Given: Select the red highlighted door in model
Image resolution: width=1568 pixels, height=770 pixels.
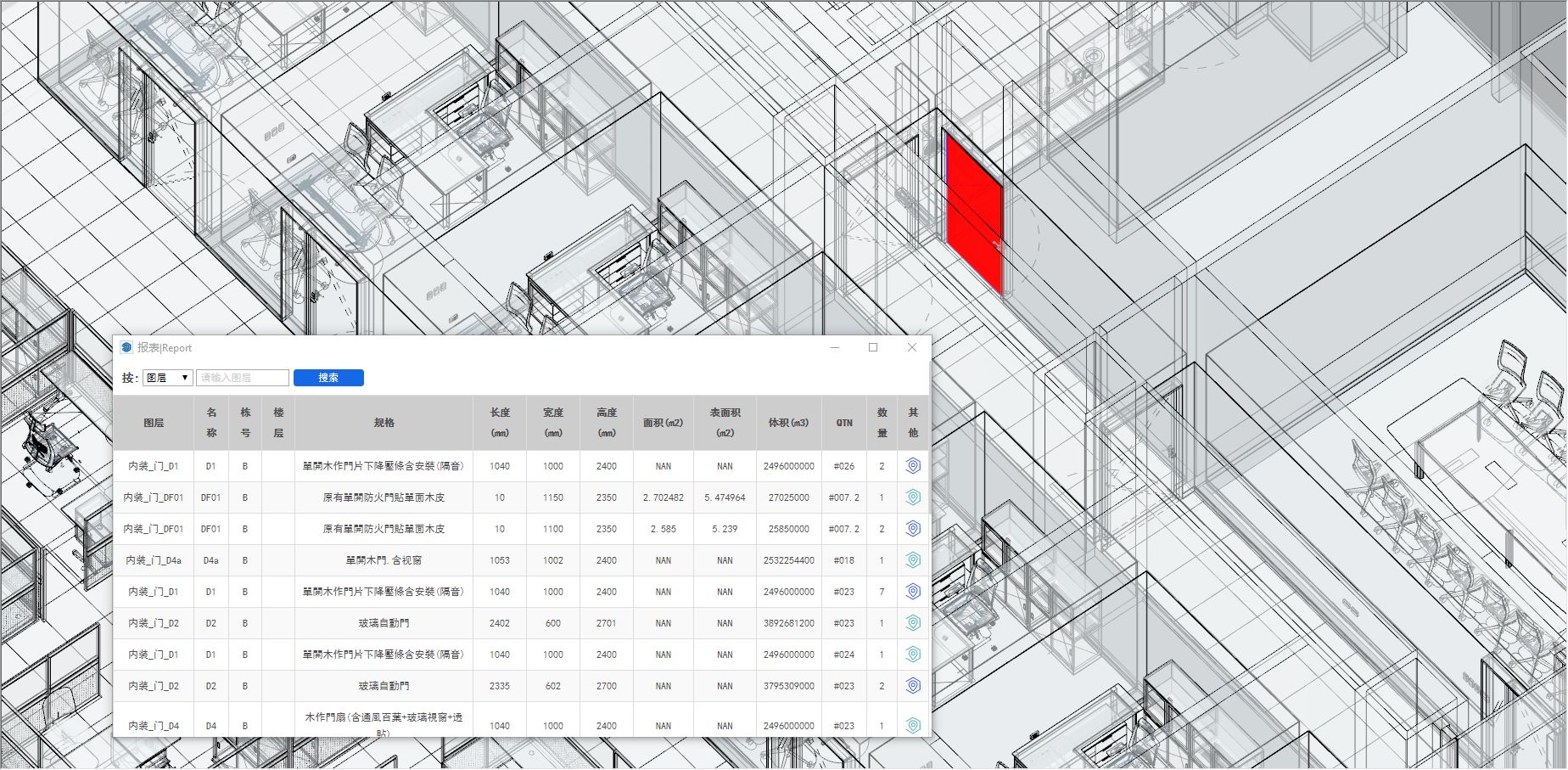Looking at the screenshot, I should [975, 212].
